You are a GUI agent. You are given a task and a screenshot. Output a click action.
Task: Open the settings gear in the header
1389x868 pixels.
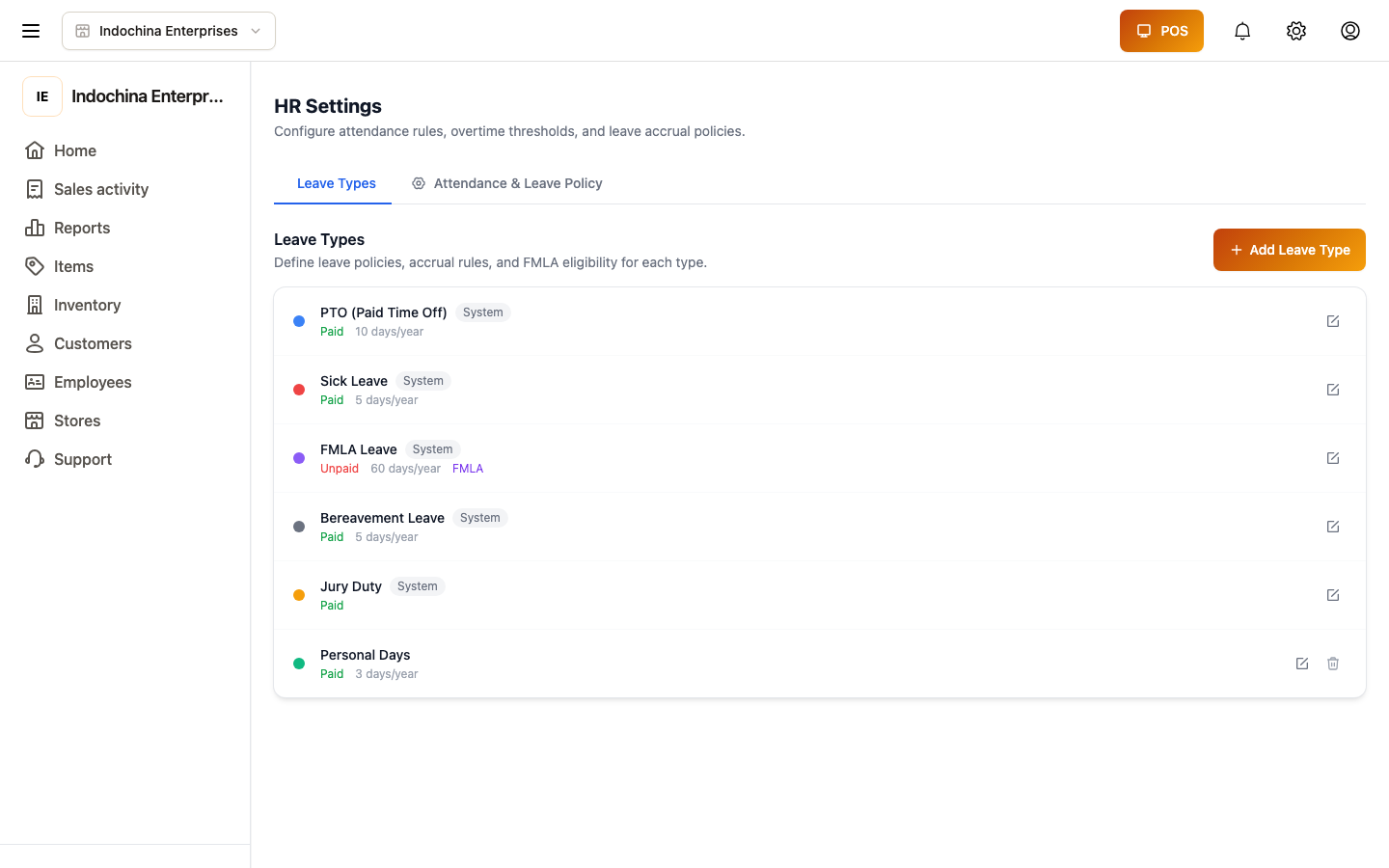(1296, 31)
